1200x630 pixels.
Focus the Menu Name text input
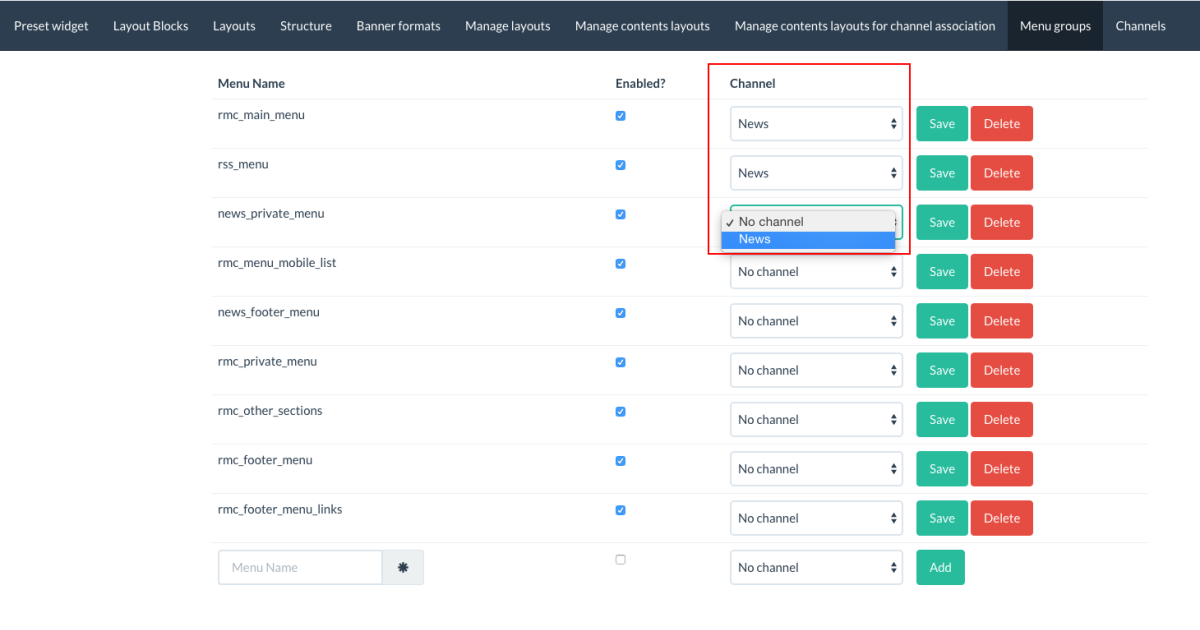tap(300, 567)
